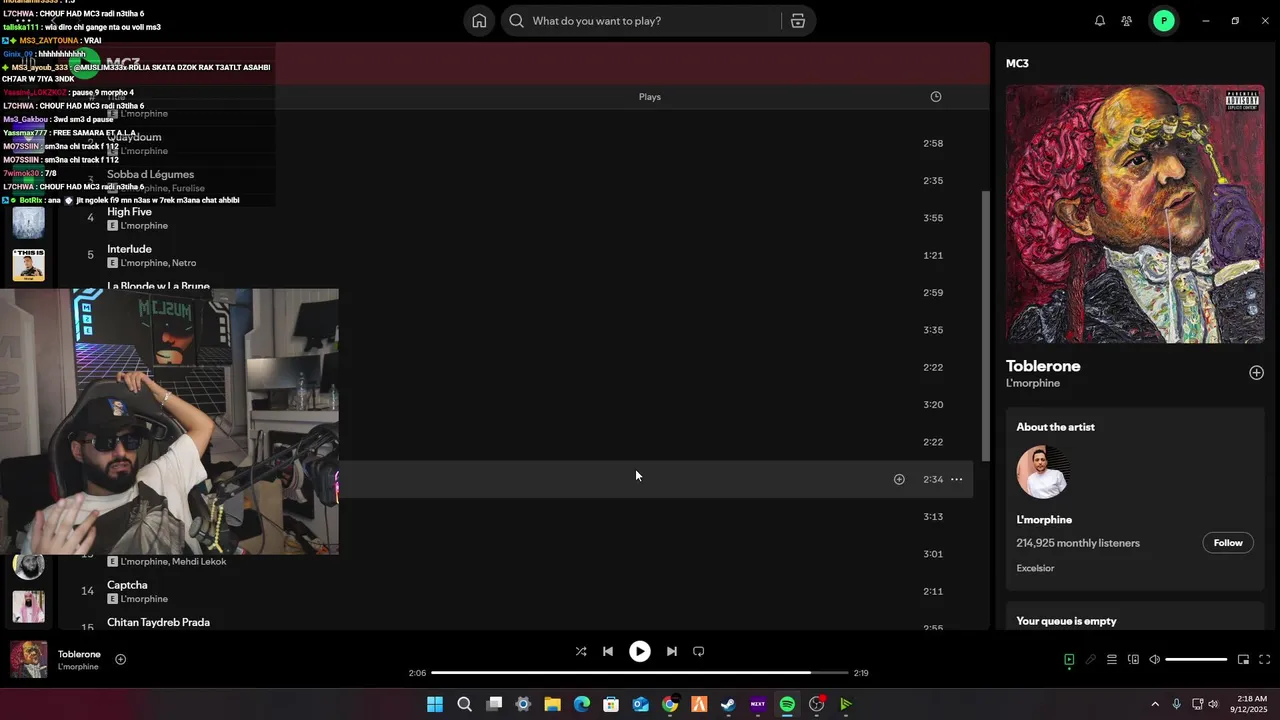1280x720 pixels.
Task: Add now-playing Toblerone to library in bottom bar
Action: (x=120, y=659)
